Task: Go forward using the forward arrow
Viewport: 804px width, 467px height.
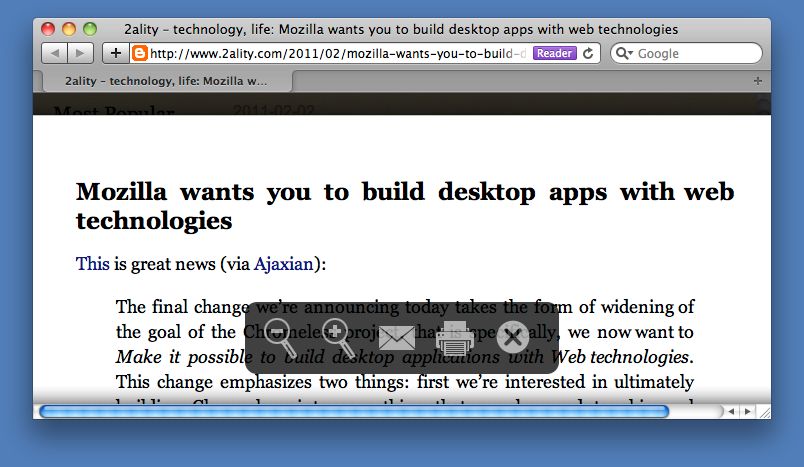Action: pos(80,53)
